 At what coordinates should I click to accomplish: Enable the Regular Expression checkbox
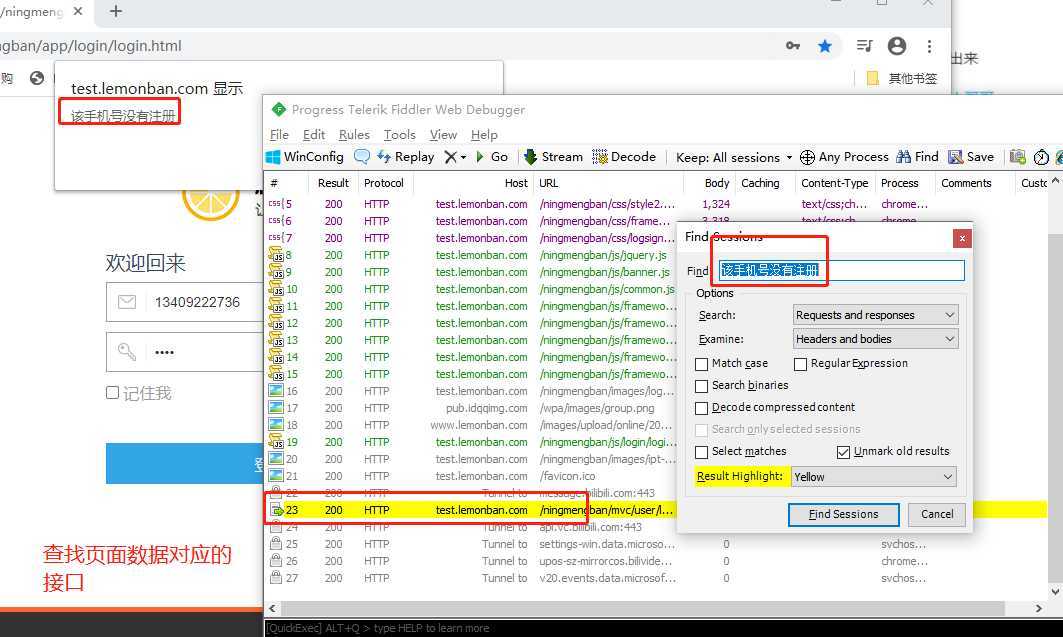tap(801, 364)
